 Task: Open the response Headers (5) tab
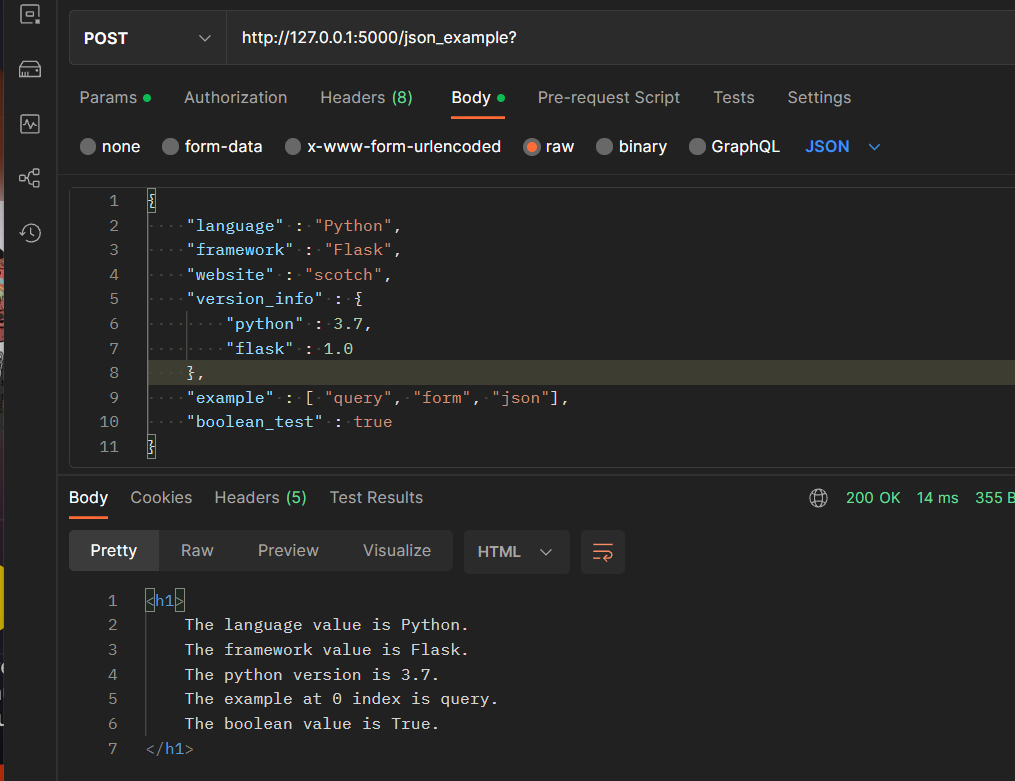point(260,498)
